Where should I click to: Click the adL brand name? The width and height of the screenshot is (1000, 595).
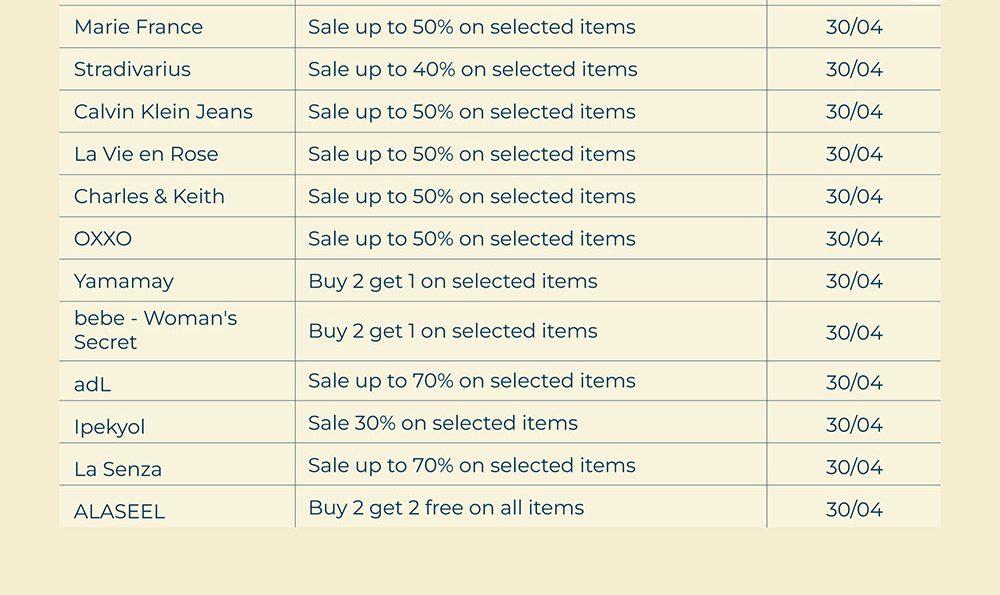click(x=92, y=384)
